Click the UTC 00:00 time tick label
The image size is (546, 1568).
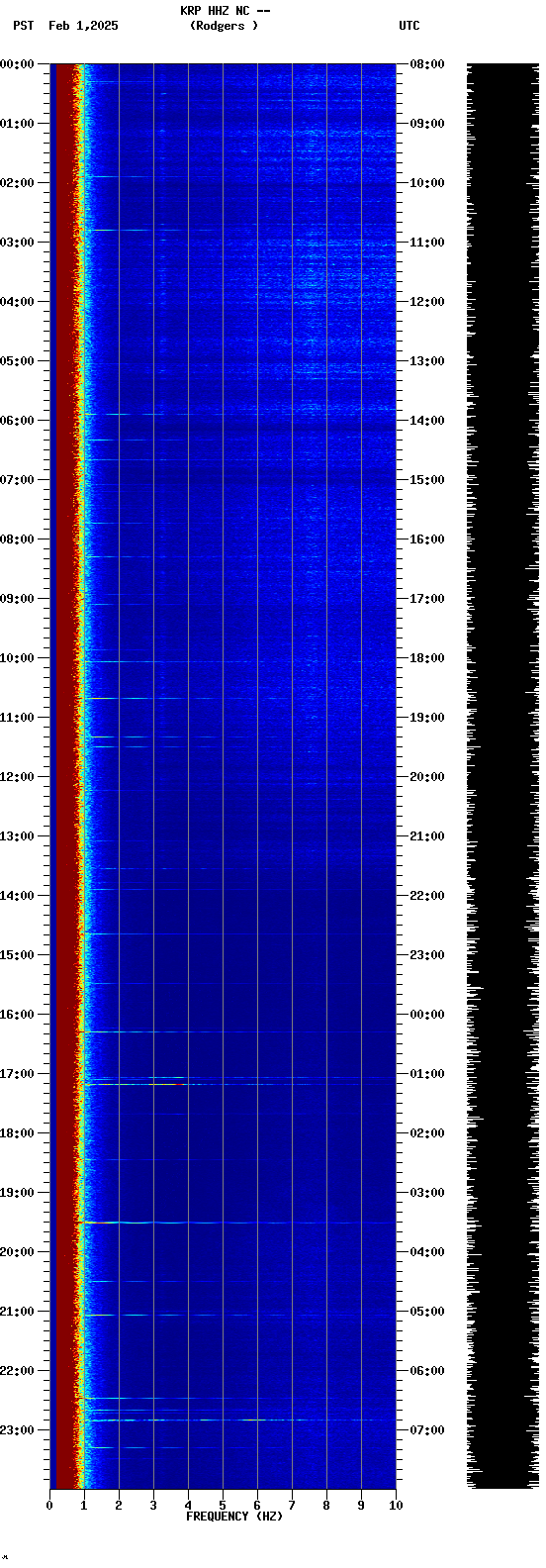(427, 1015)
